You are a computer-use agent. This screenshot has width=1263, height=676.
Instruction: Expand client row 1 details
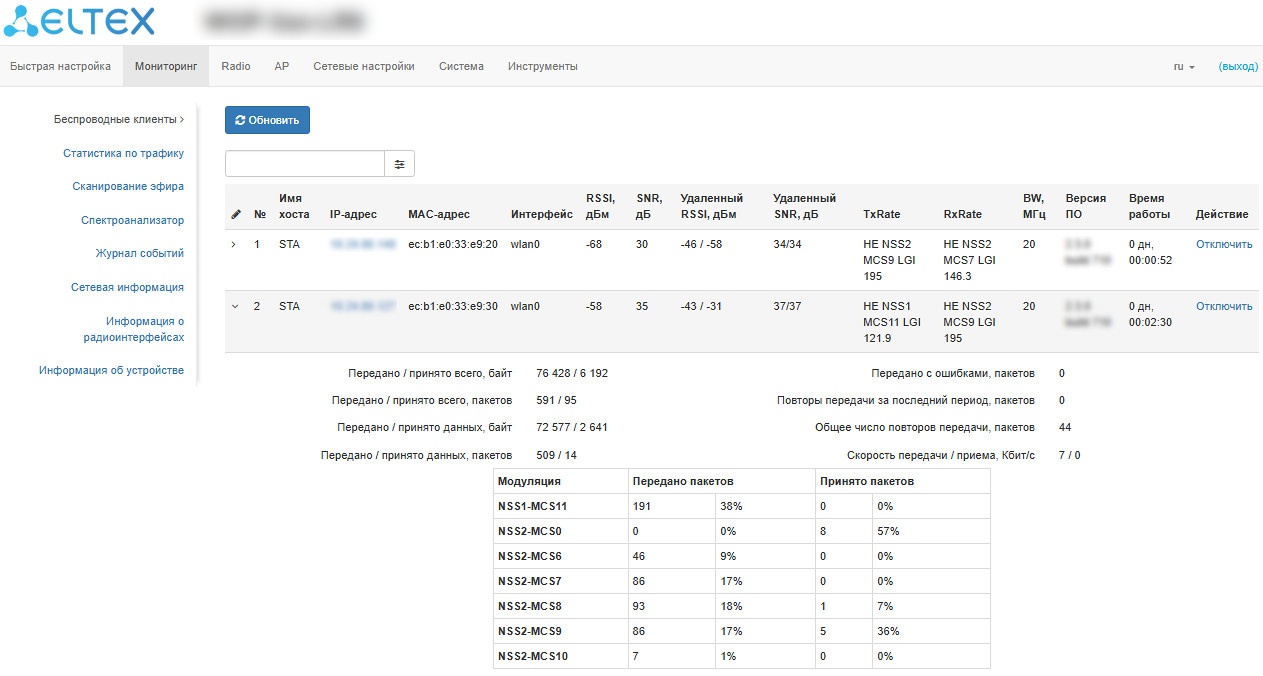coord(234,245)
